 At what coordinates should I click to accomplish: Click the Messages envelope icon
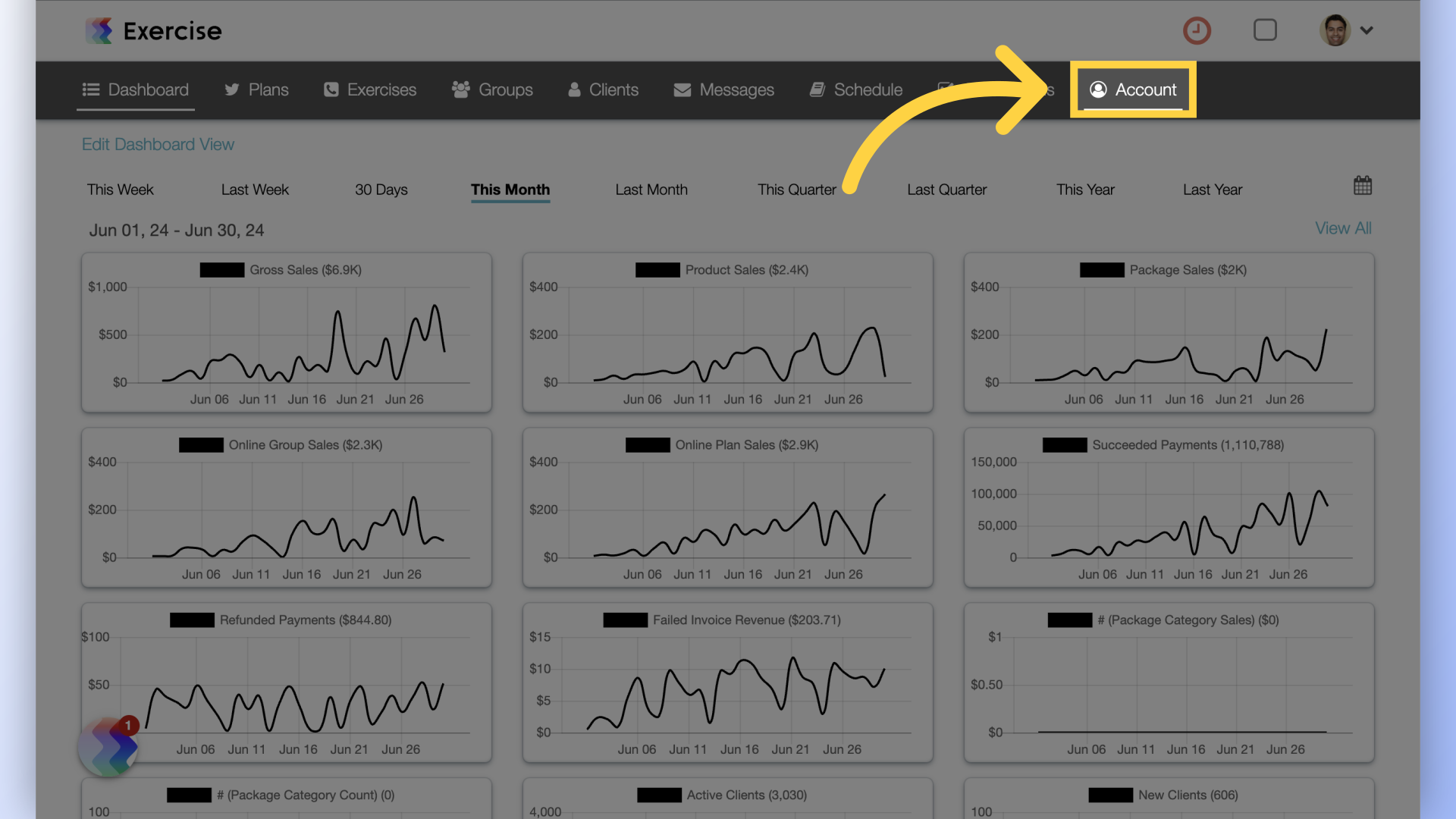click(x=682, y=89)
